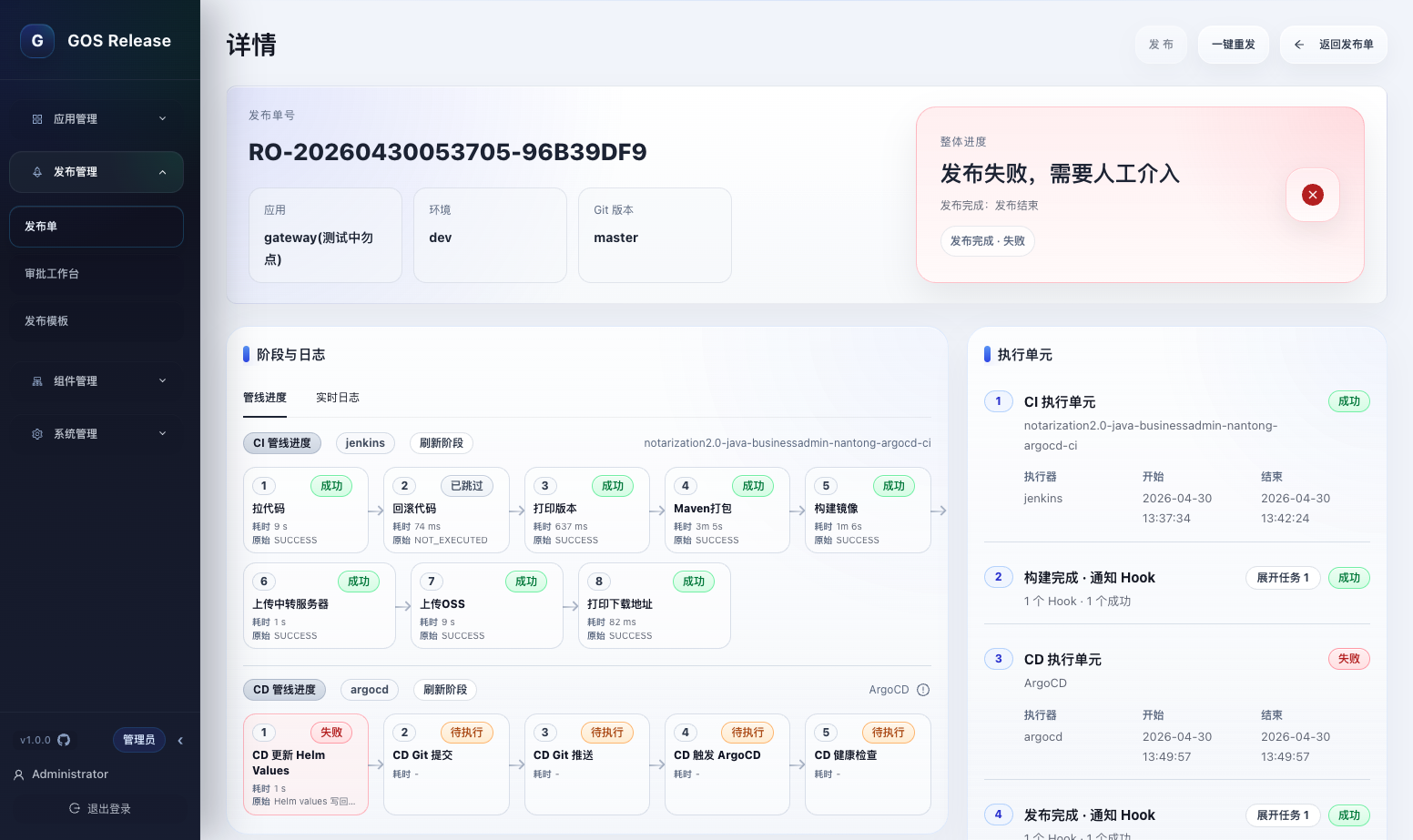Click the notarization2.0 argocd-ci pipeline name

point(788,443)
